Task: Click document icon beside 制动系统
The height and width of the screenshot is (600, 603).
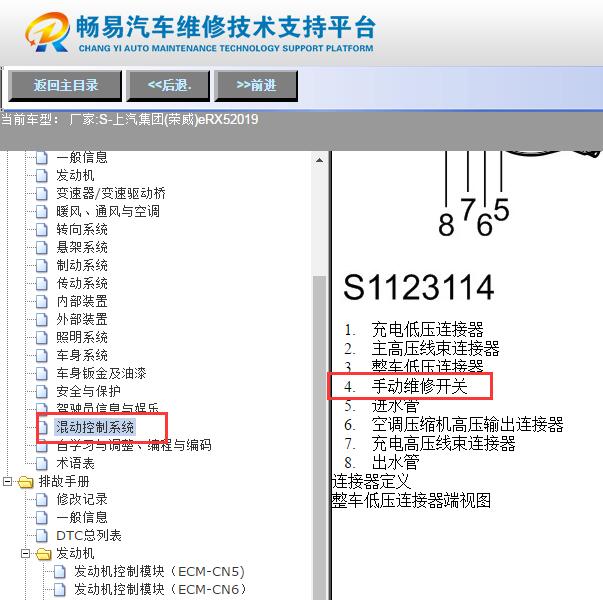Action: pyautogui.click(x=42, y=266)
